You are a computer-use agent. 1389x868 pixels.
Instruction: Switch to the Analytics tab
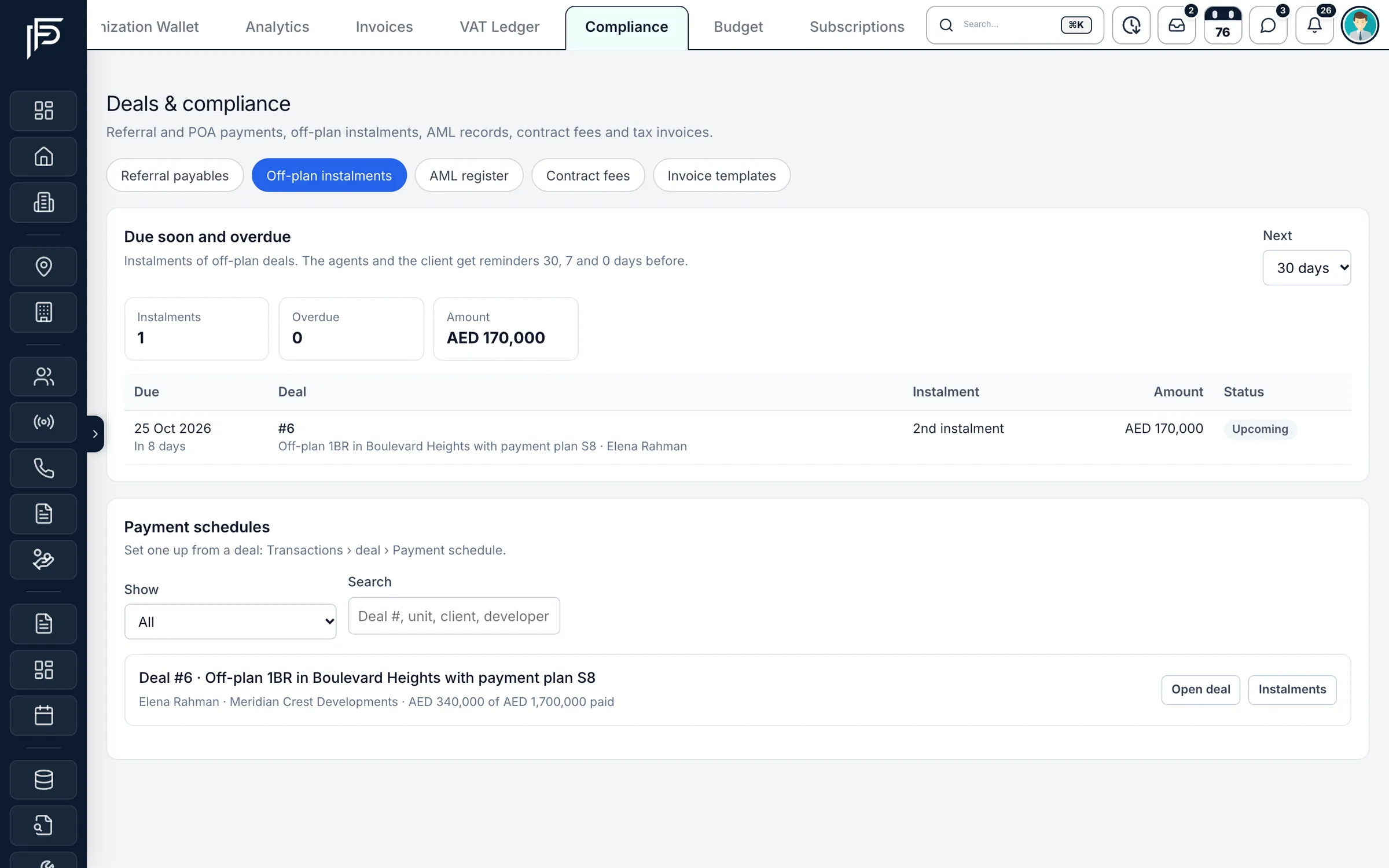tap(277, 27)
